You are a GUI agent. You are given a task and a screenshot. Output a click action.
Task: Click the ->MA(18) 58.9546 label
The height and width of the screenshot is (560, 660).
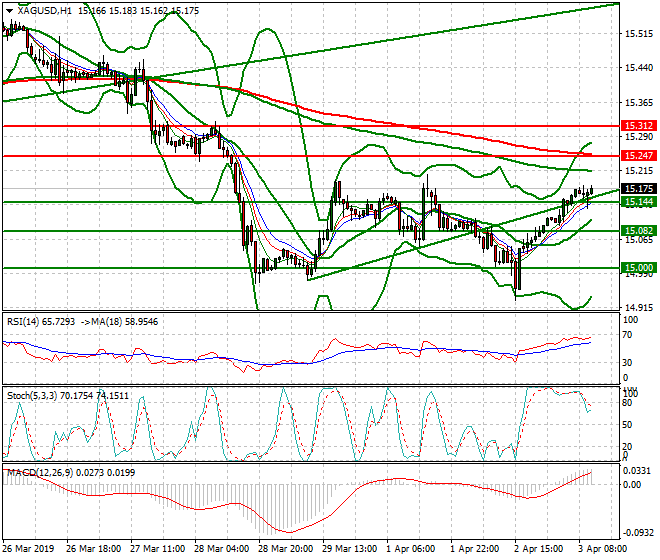point(120,322)
